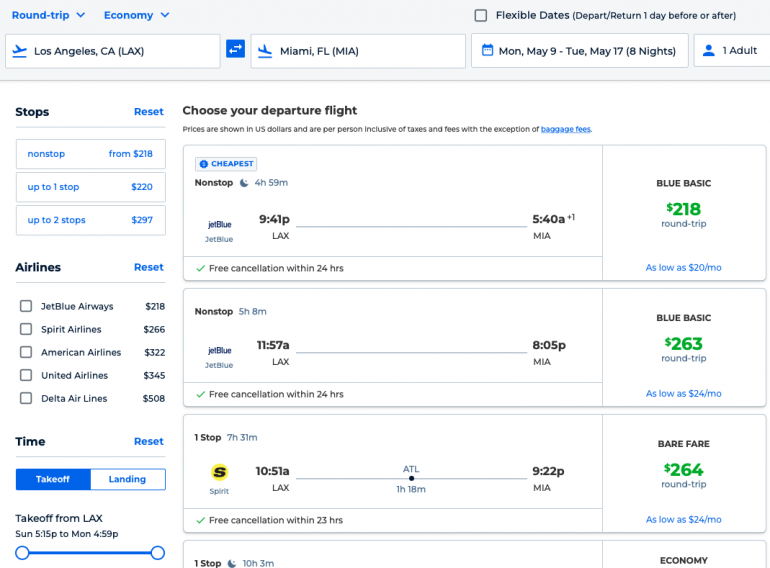Enable the Flexible Dates checkbox

[x=481, y=15]
